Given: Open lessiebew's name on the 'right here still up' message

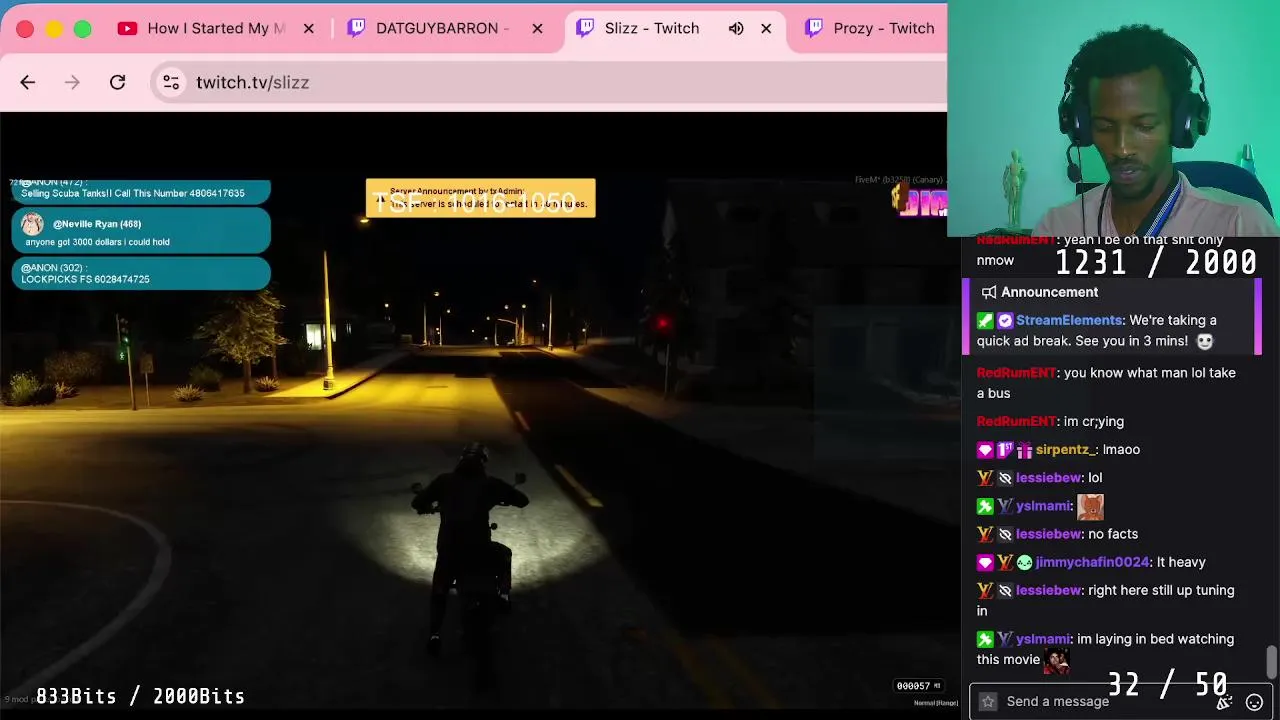Looking at the screenshot, I should [x=1048, y=590].
